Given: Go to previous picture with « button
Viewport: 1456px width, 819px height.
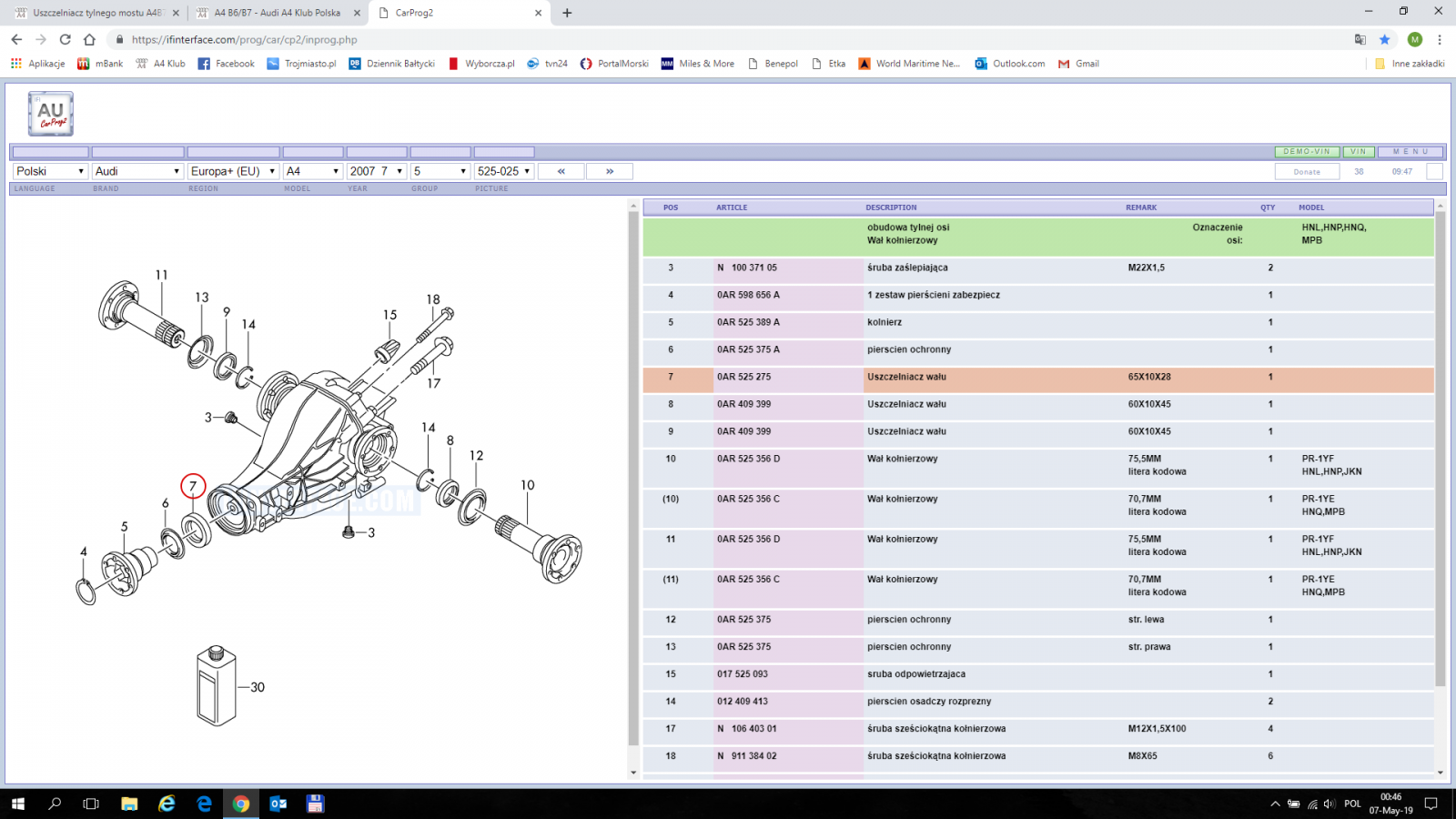Looking at the screenshot, I should coord(561,171).
